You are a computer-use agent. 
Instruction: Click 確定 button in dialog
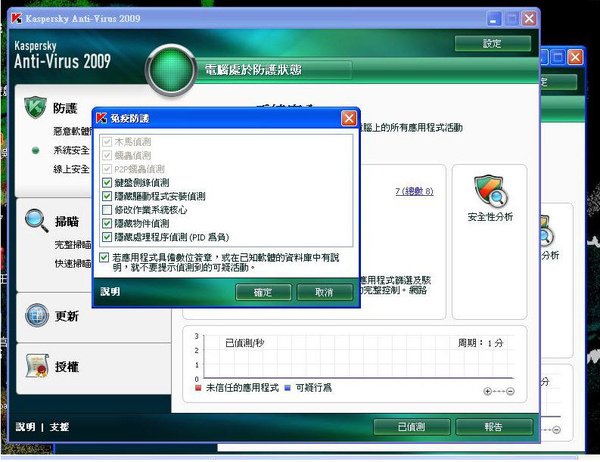click(x=263, y=292)
